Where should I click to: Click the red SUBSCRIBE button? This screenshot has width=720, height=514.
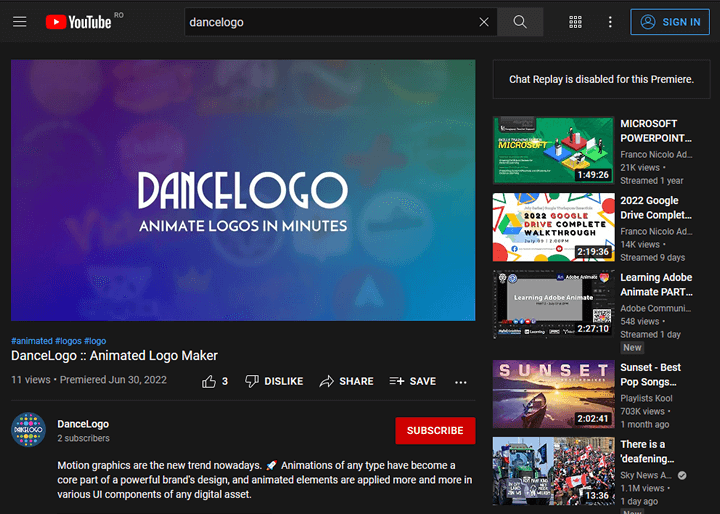pos(435,430)
